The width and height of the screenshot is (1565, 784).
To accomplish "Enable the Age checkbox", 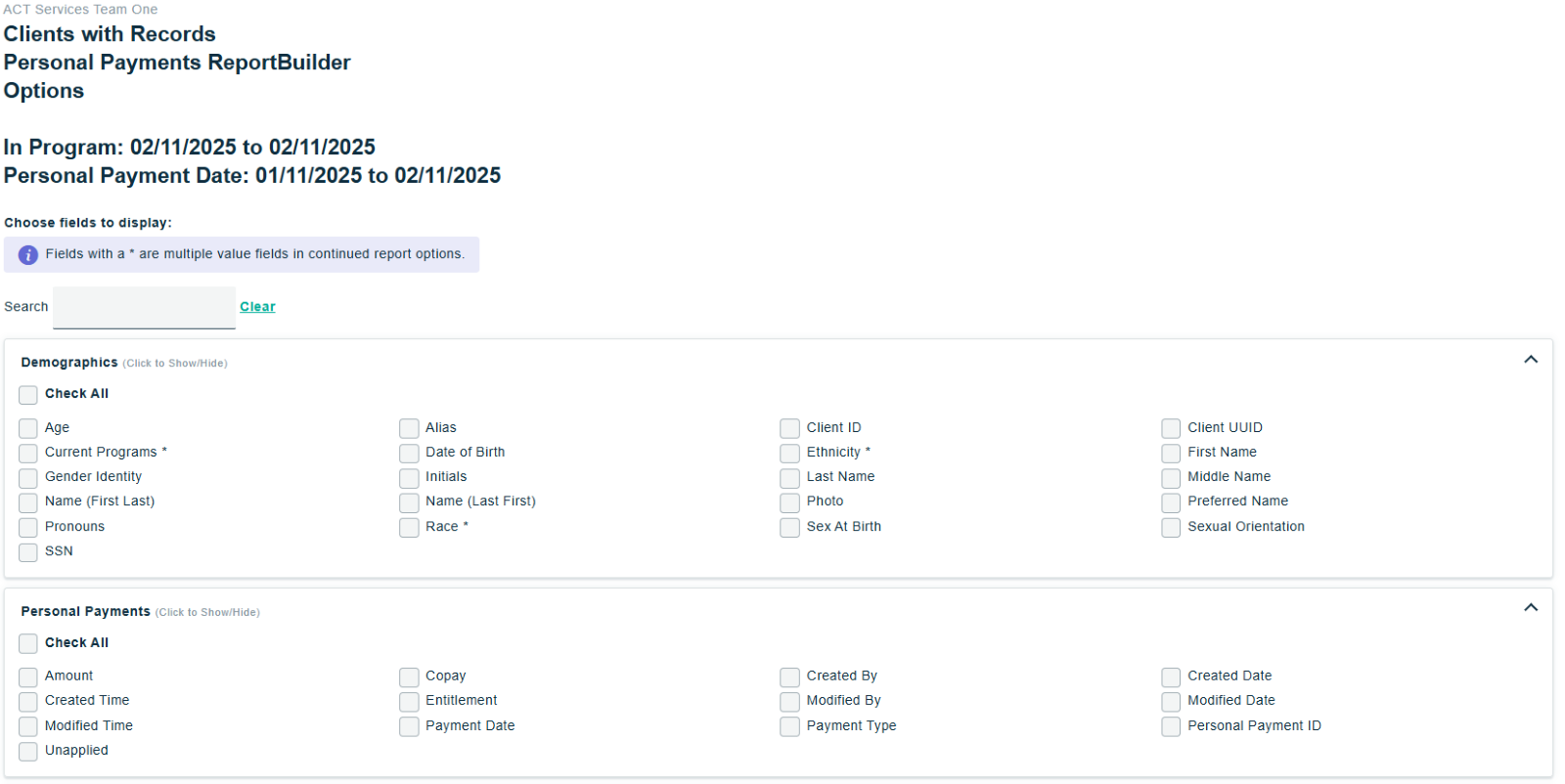I will pos(28,428).
